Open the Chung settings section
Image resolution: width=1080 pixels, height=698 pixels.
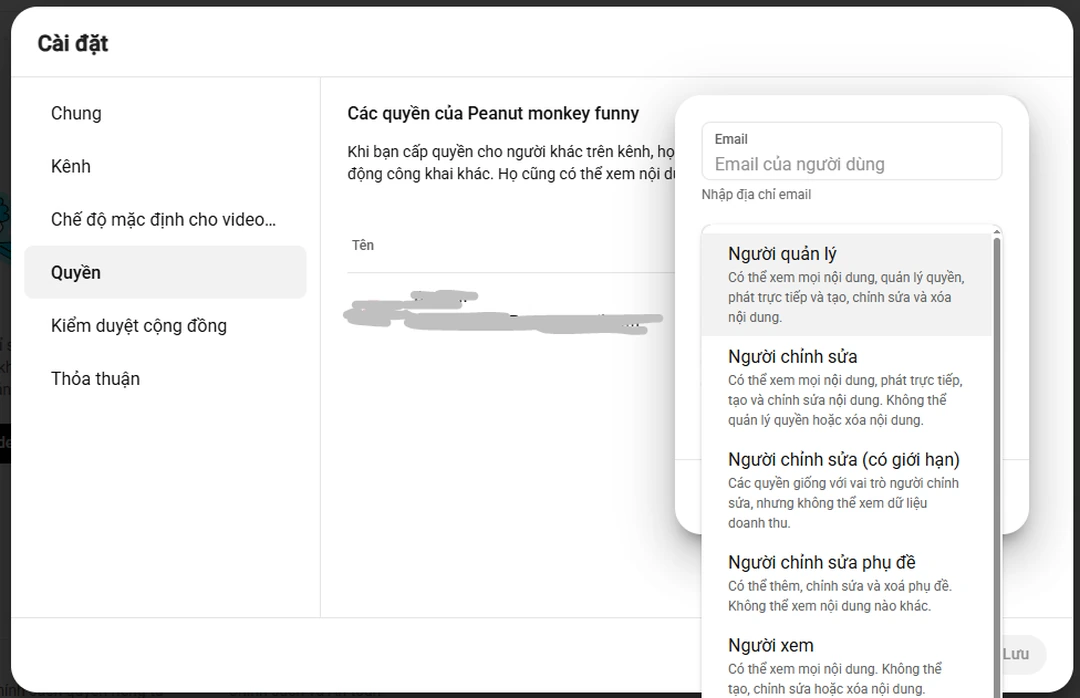165,113
